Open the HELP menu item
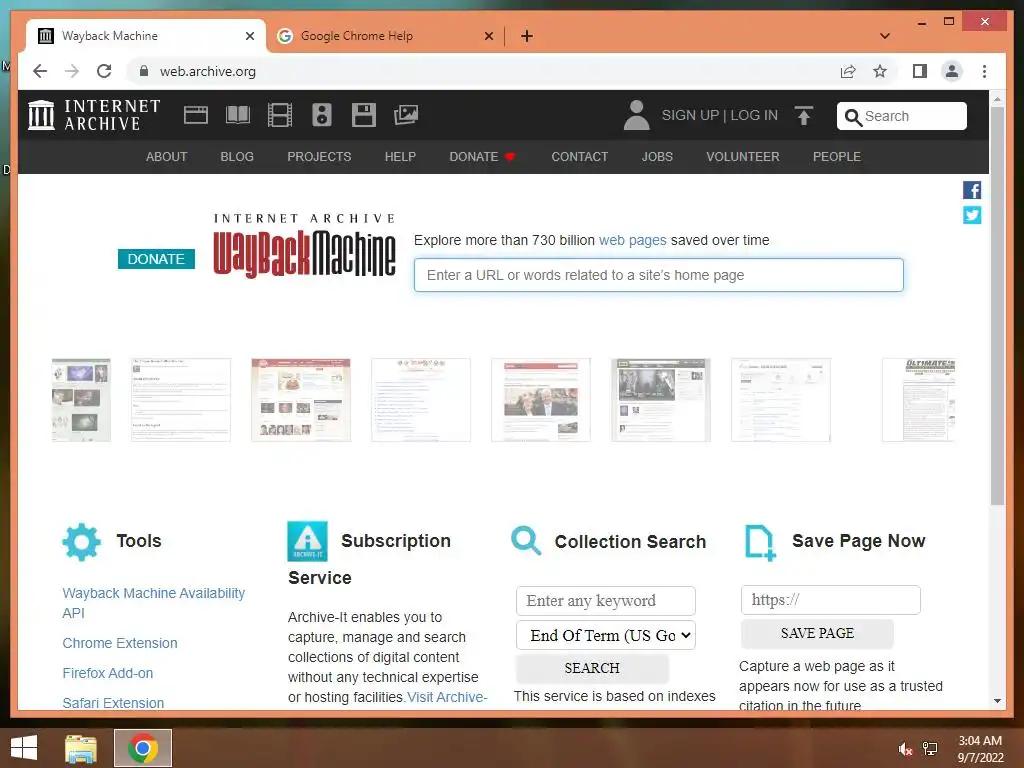Image resolution: width=1024 pixels, height=768 pixels. 400,157
